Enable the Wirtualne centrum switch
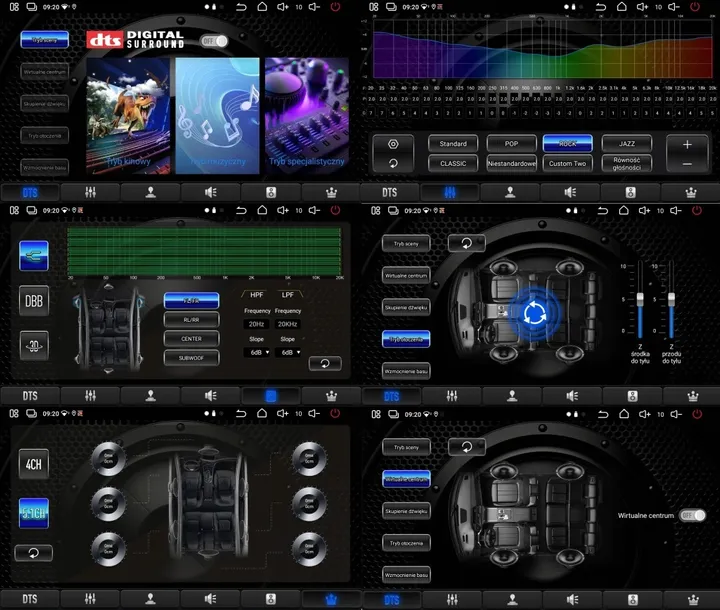The image size is (720, 610). pyautogui.click(x=691, y=515)
